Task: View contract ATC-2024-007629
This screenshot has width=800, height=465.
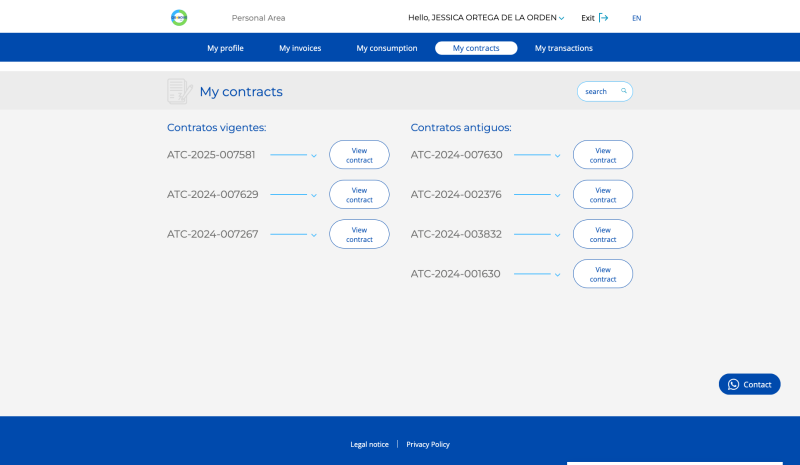Action: [x=359, y=194]
